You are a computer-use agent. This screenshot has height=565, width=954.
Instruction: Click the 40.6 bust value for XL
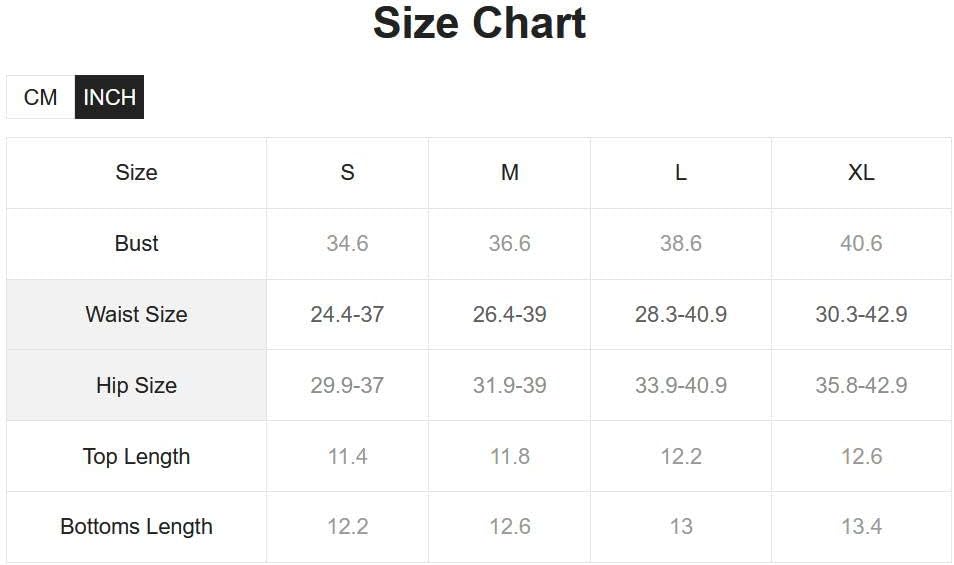[861, 244]
